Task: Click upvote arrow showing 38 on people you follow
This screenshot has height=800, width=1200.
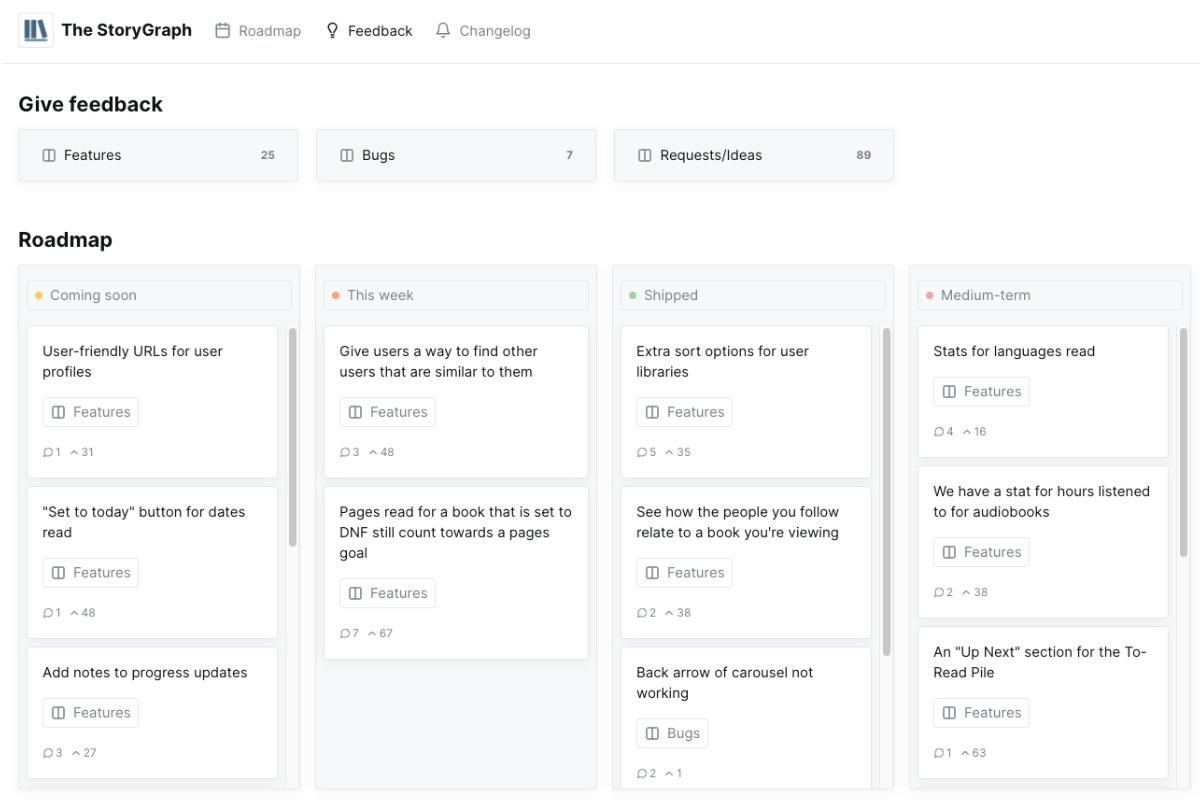Action: click(x=670, y=612)
